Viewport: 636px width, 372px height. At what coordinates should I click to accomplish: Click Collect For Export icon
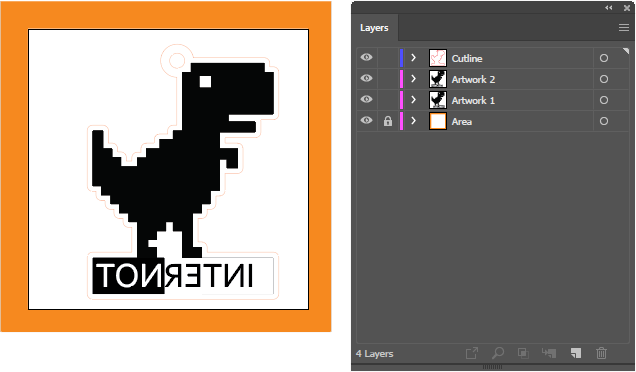(x=472, y=353)
